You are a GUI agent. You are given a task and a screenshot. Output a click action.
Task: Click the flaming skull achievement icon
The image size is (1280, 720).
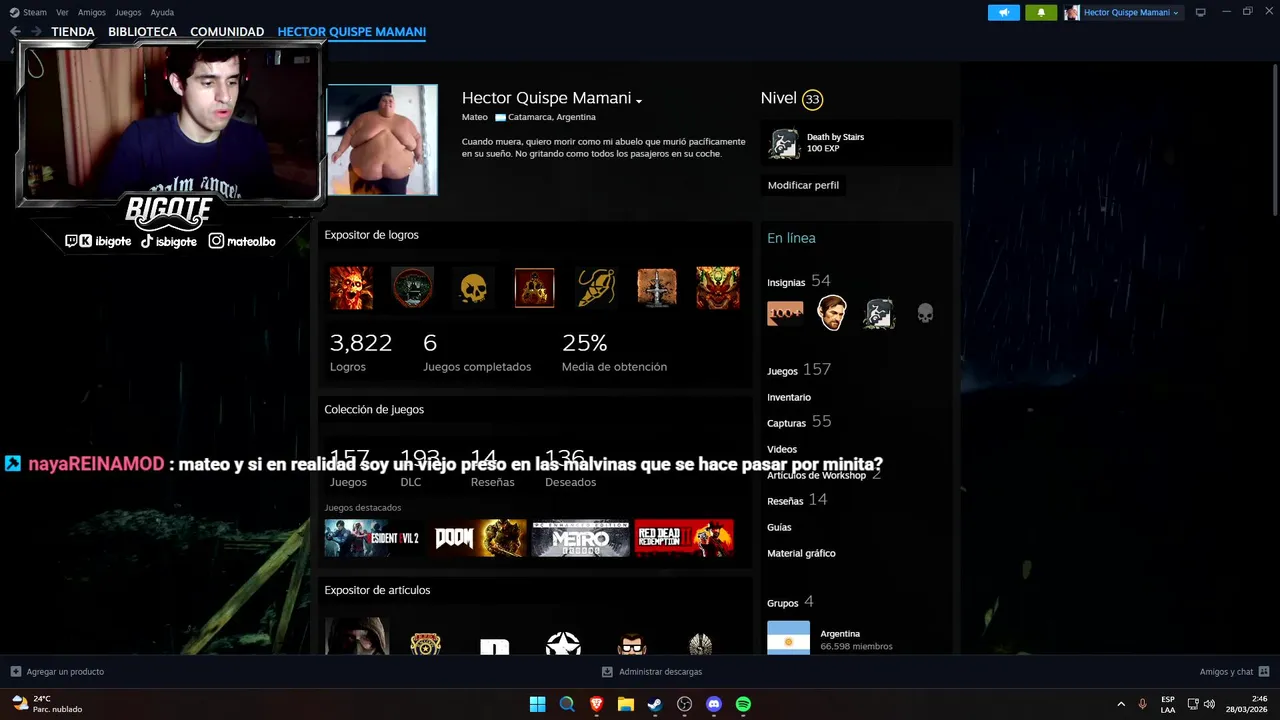pos(351,288)
